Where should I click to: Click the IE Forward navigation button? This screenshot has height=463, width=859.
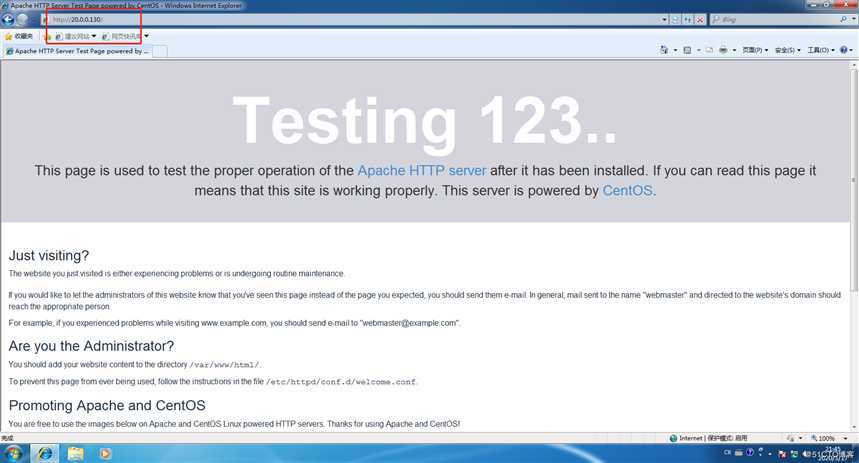pos(22,20)
